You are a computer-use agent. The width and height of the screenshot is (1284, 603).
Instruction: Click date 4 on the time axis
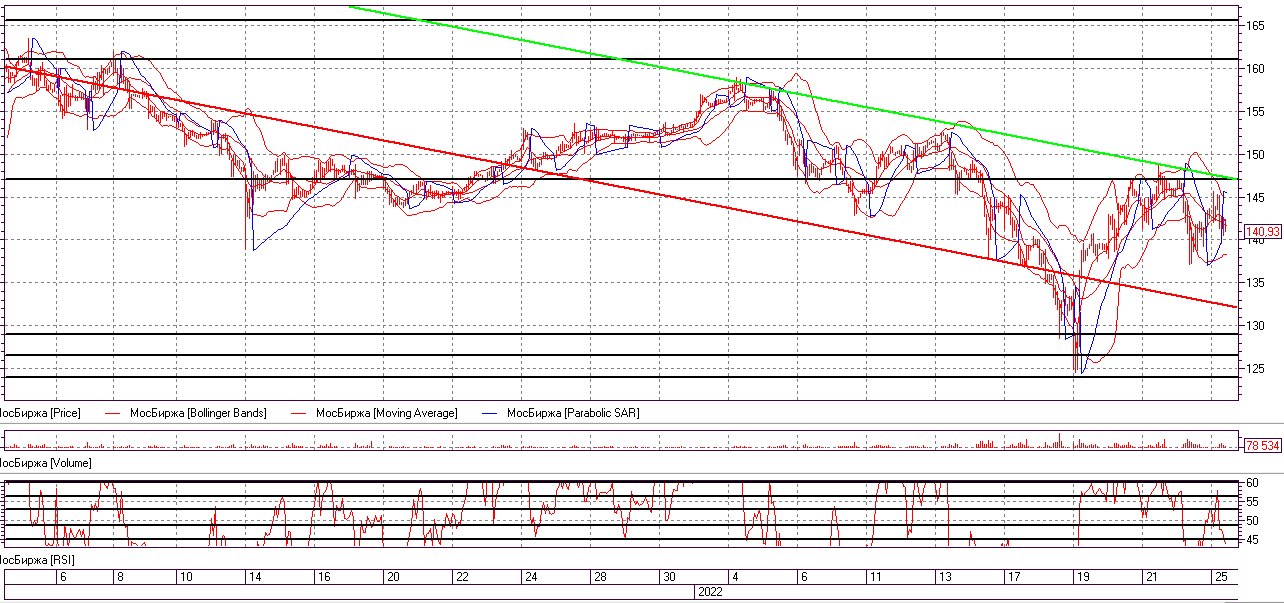tap(736, 577)
